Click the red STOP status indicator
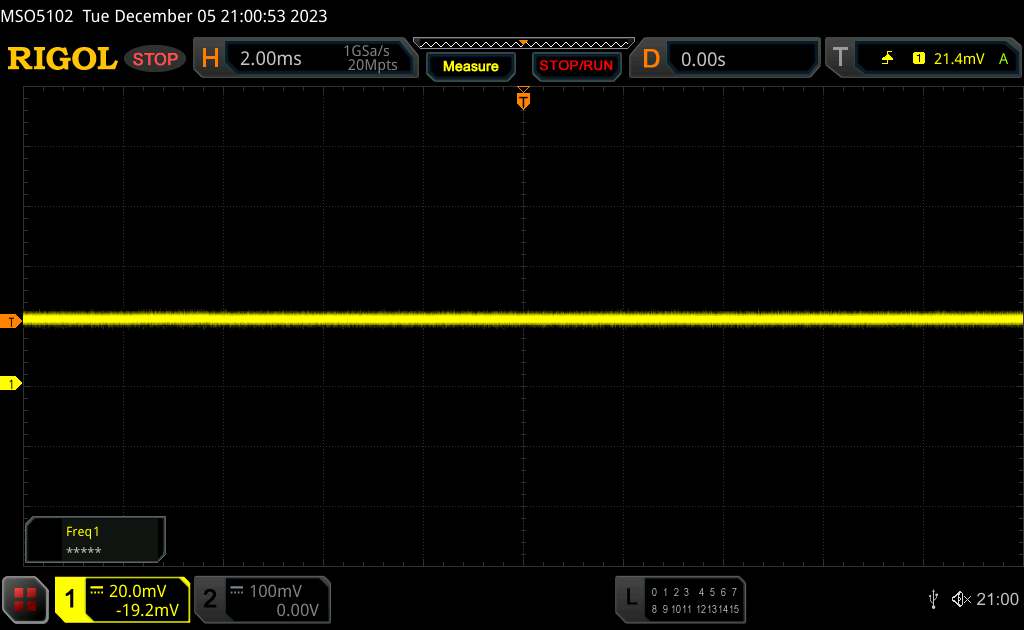Image resolution: width=1024 pixels, height=630 pixels. [155, 59]
